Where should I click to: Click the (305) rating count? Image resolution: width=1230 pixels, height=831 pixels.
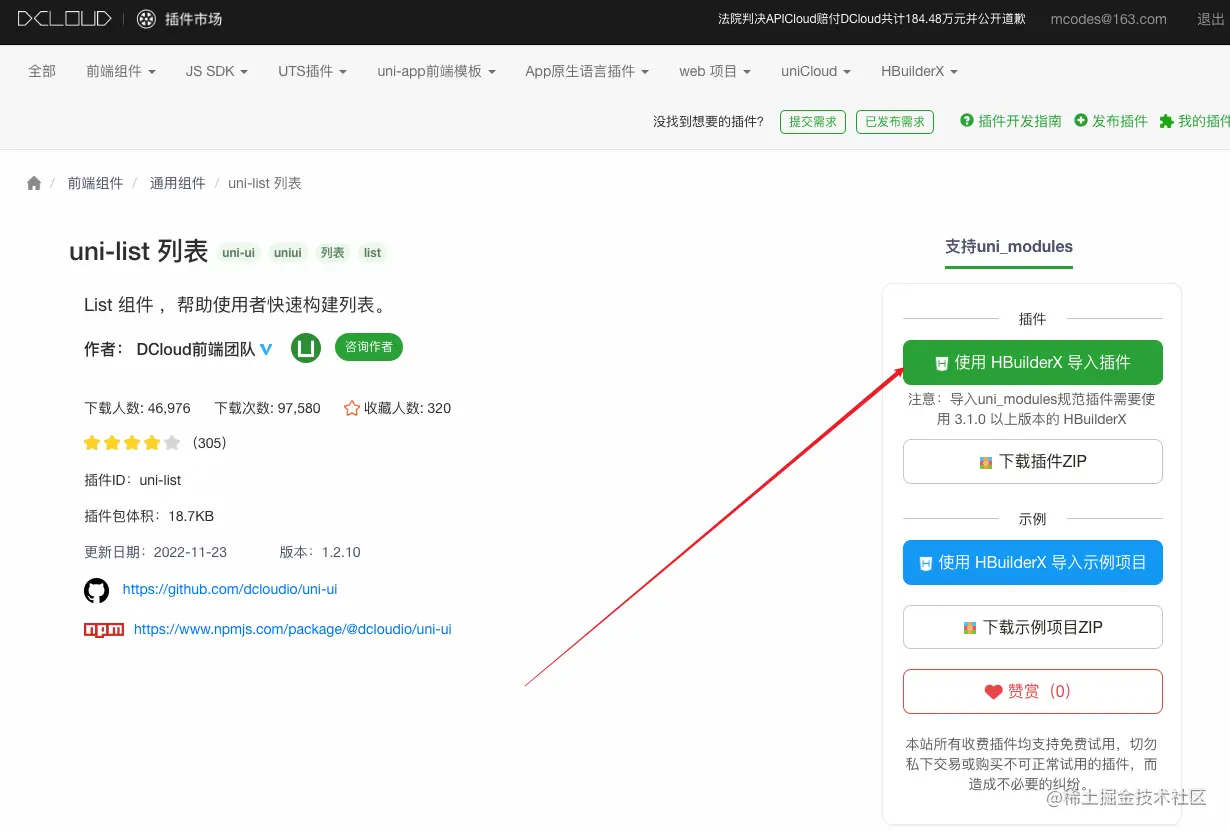click(208, 443)
